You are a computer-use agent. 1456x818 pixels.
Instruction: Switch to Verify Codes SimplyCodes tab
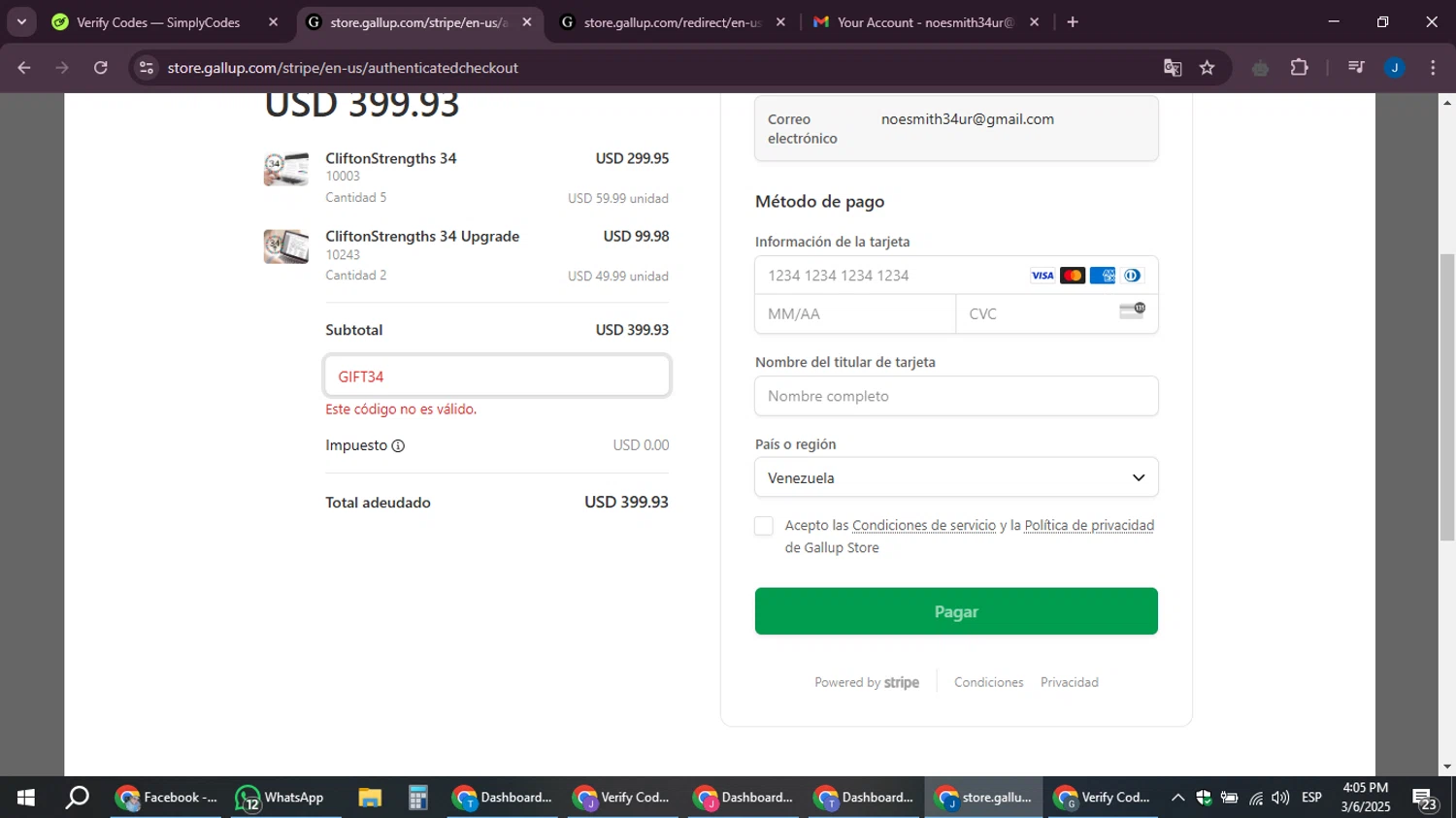pyautogui.click(x=160, y=22)
